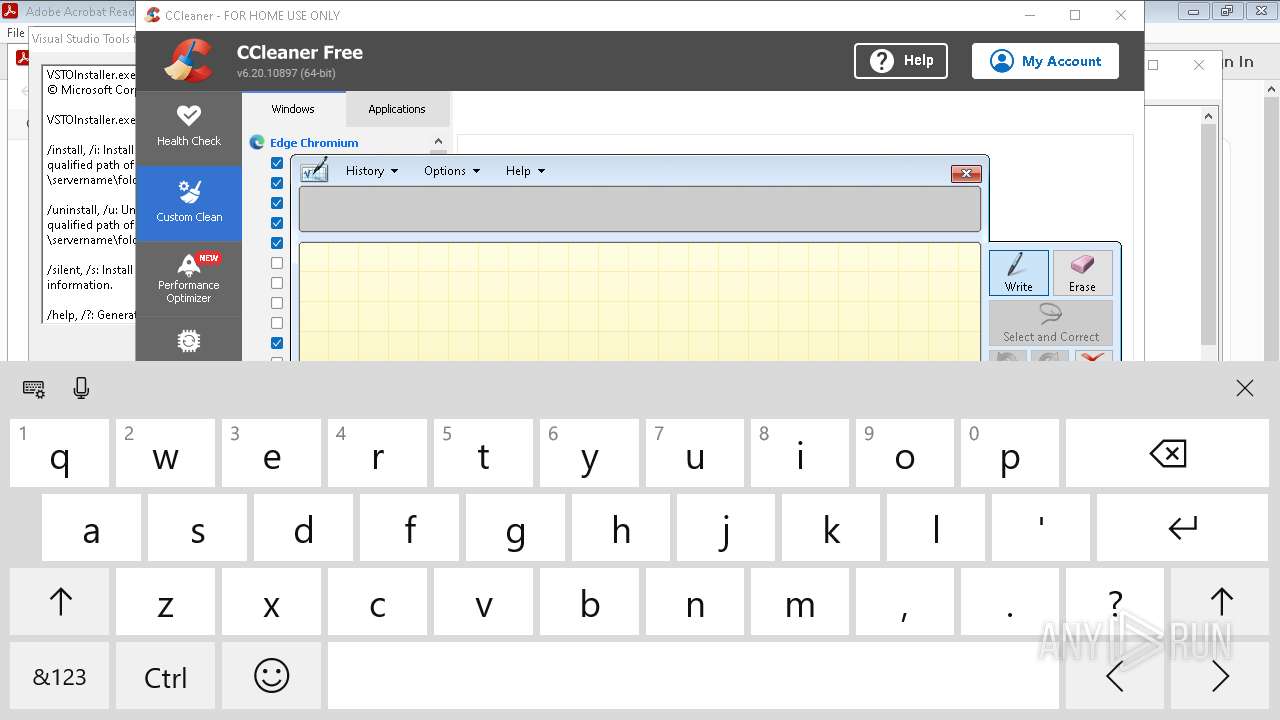Image resolution: width=1280 pixels, height=720 pixels.
Task: Close the Math Input Panel with red X
Action: tap(965, 173)
